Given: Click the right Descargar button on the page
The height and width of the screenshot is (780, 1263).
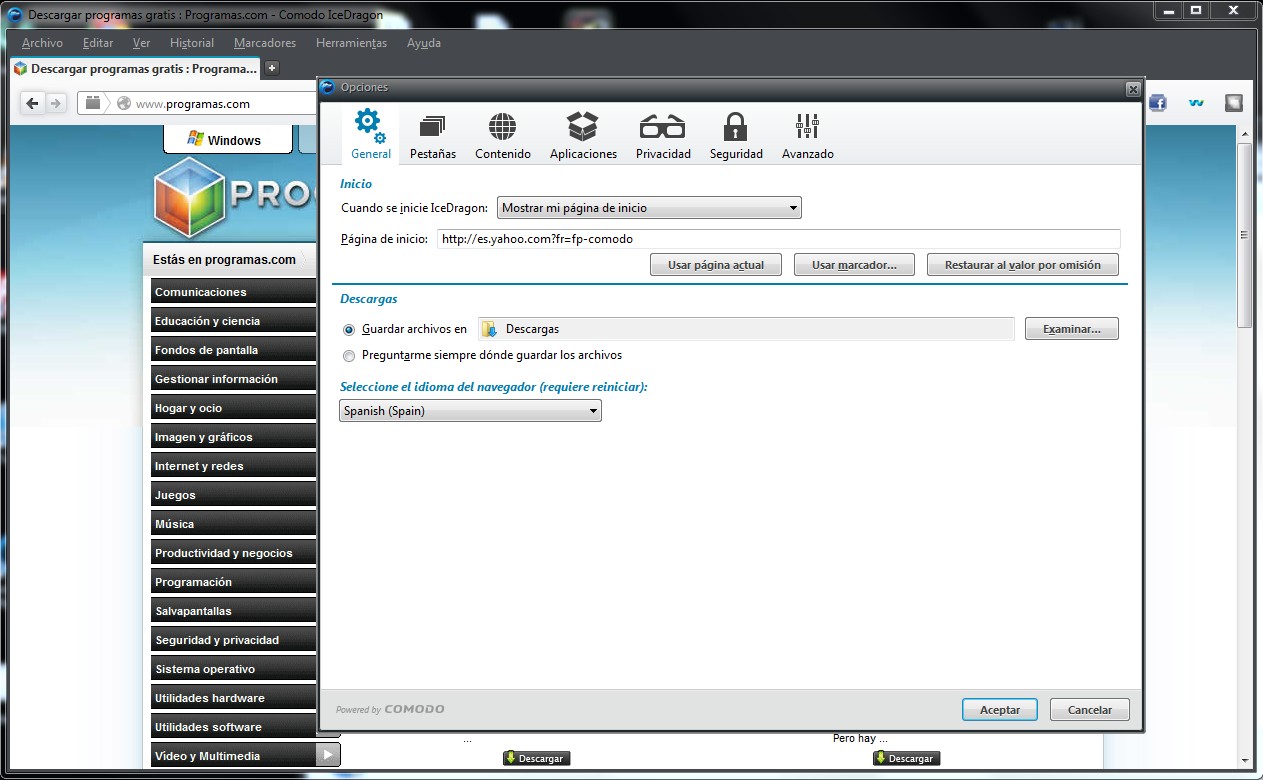Looking at the screenshot, I should [x=906, y=758].
